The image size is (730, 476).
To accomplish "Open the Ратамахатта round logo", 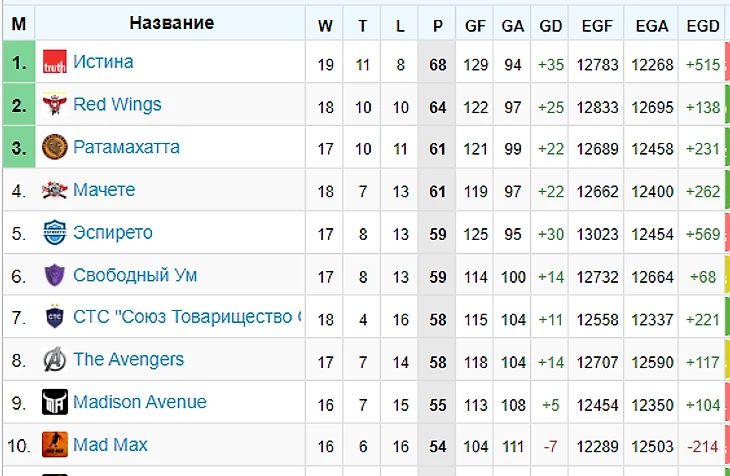I will point(54,147).
